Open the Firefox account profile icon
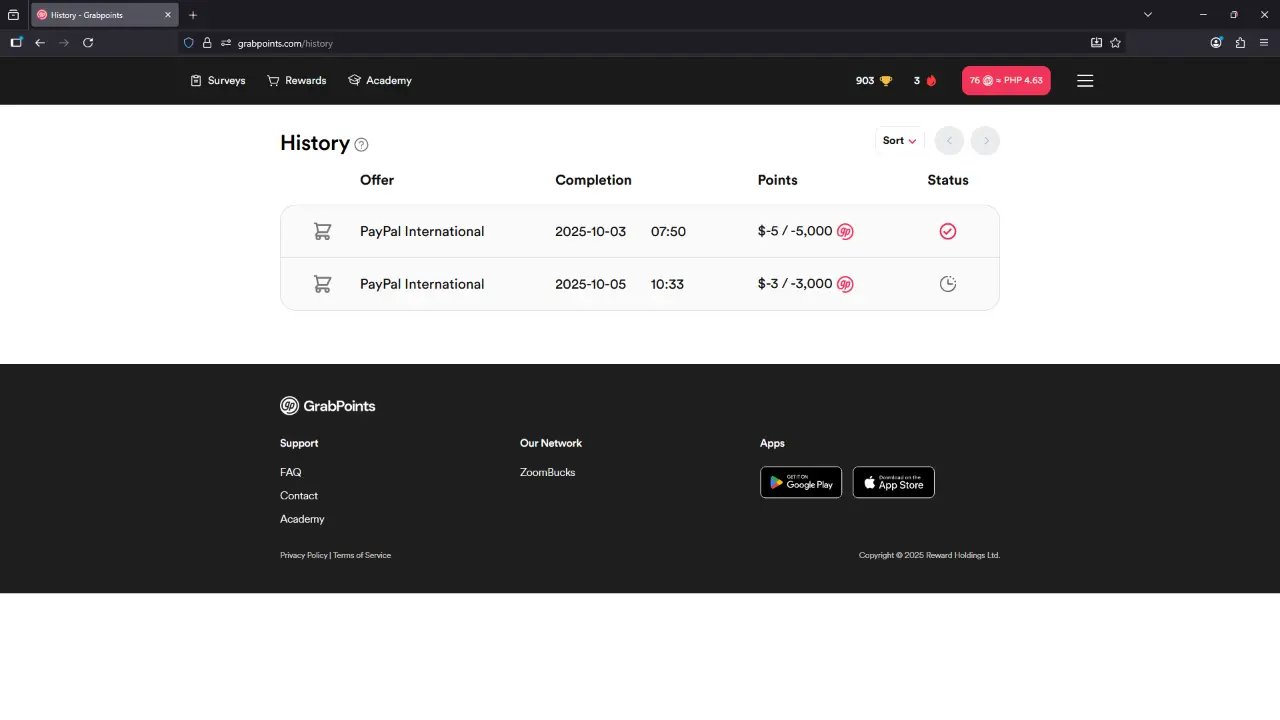This screenshot has height=720, width=1280. point(1216,43)
